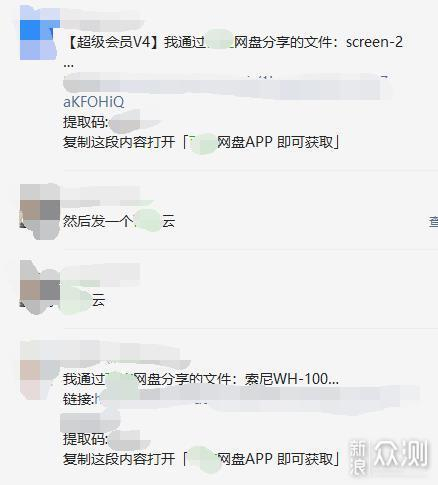
Task: Select the 然后发一个…云 message text
Action: (x=119, y=221)
